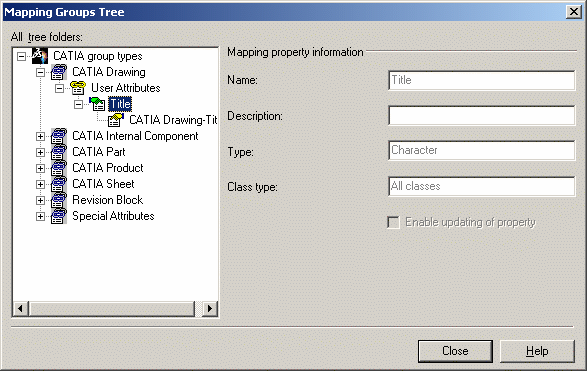Select the highlighted Title tree item
587x371 pixels.
120,104
